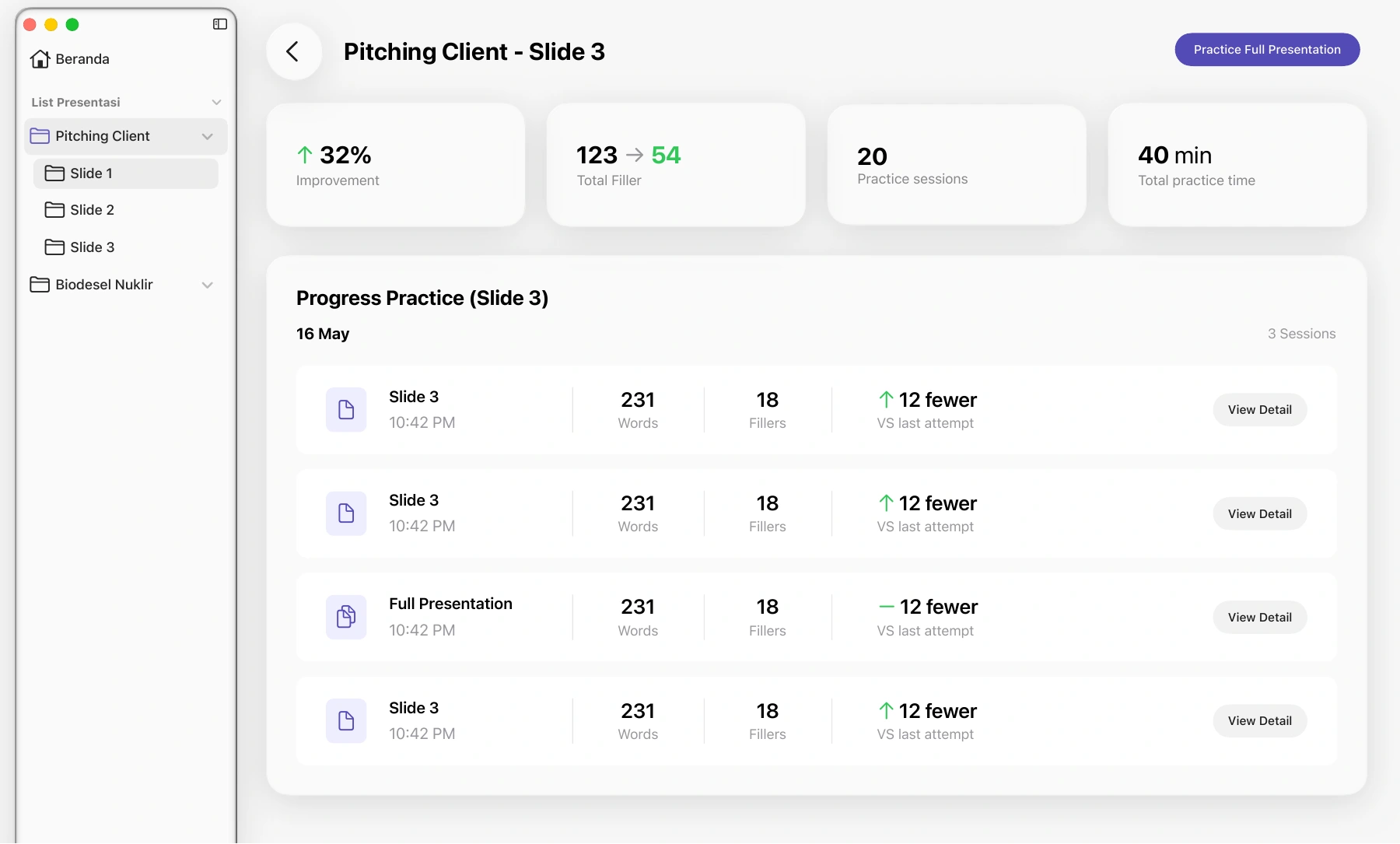Collapse the Pitching Client folder chevron
Screen dimensions: 1400x844
(x=208, y=136)
